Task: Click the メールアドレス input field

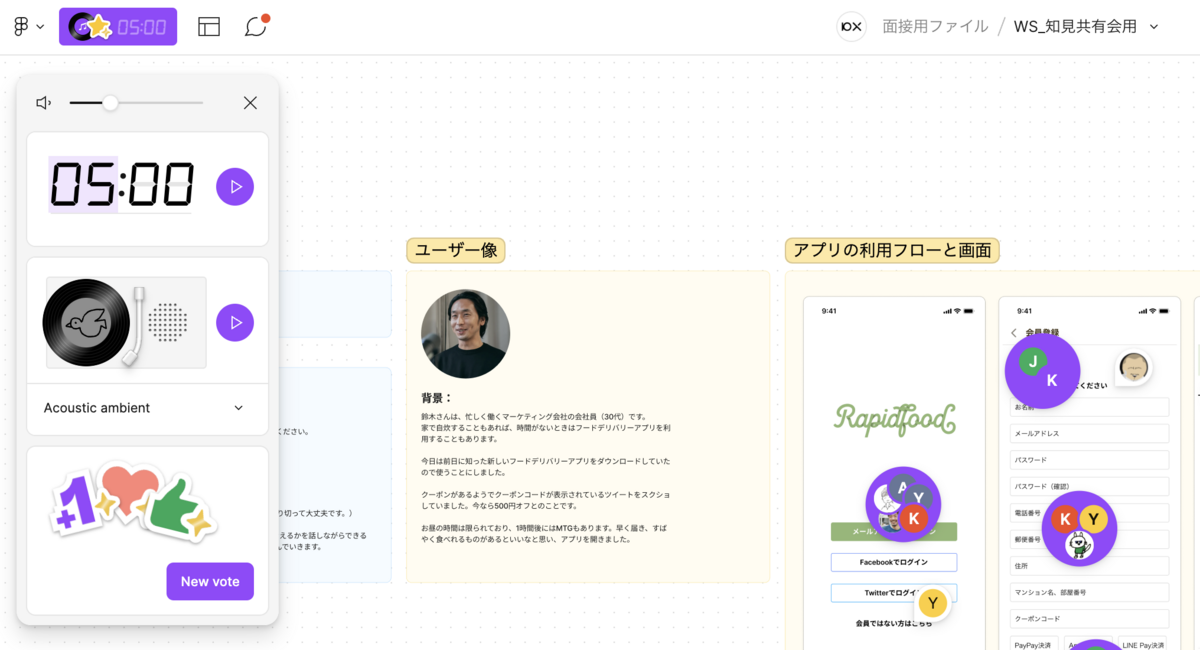Action: [x=1090, y=433]
